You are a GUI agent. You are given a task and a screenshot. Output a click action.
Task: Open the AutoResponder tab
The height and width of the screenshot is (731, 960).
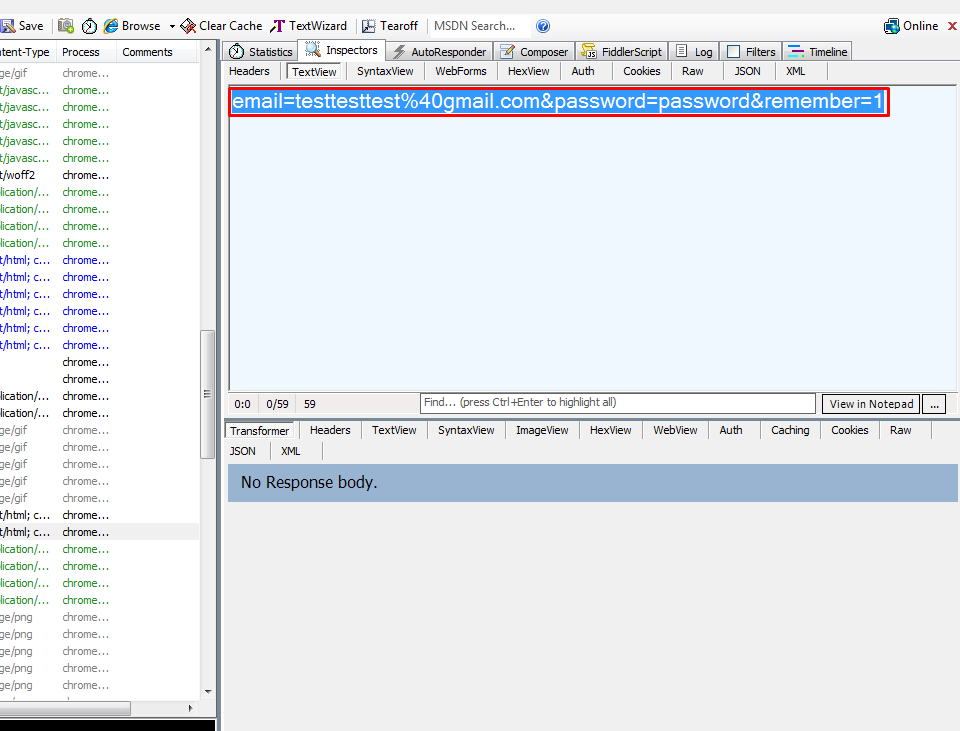(x=439, y=51)
